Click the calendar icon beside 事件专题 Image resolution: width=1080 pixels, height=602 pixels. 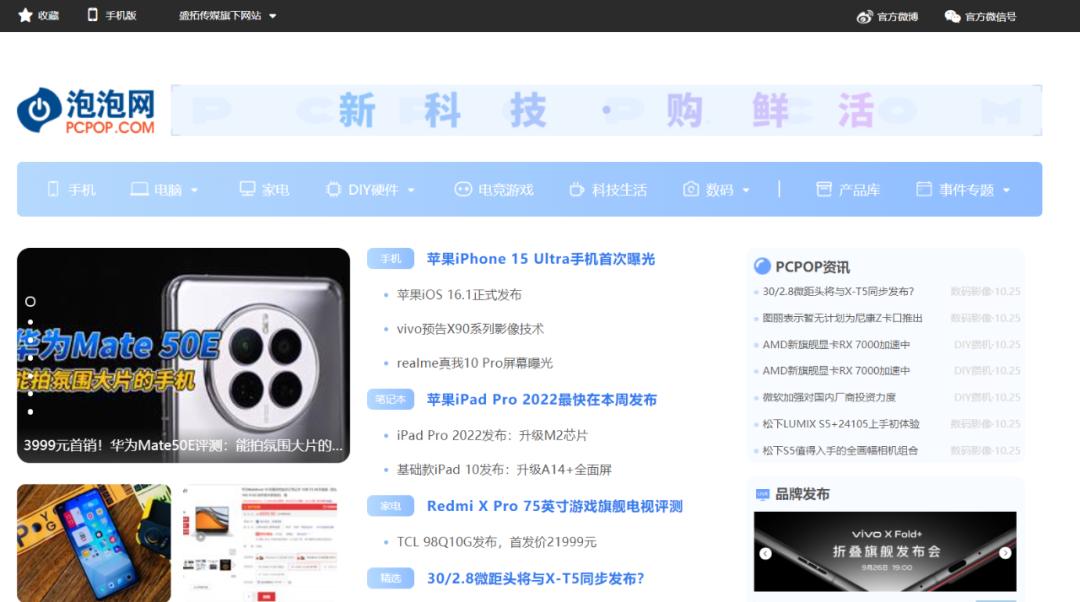pos(924,189)
